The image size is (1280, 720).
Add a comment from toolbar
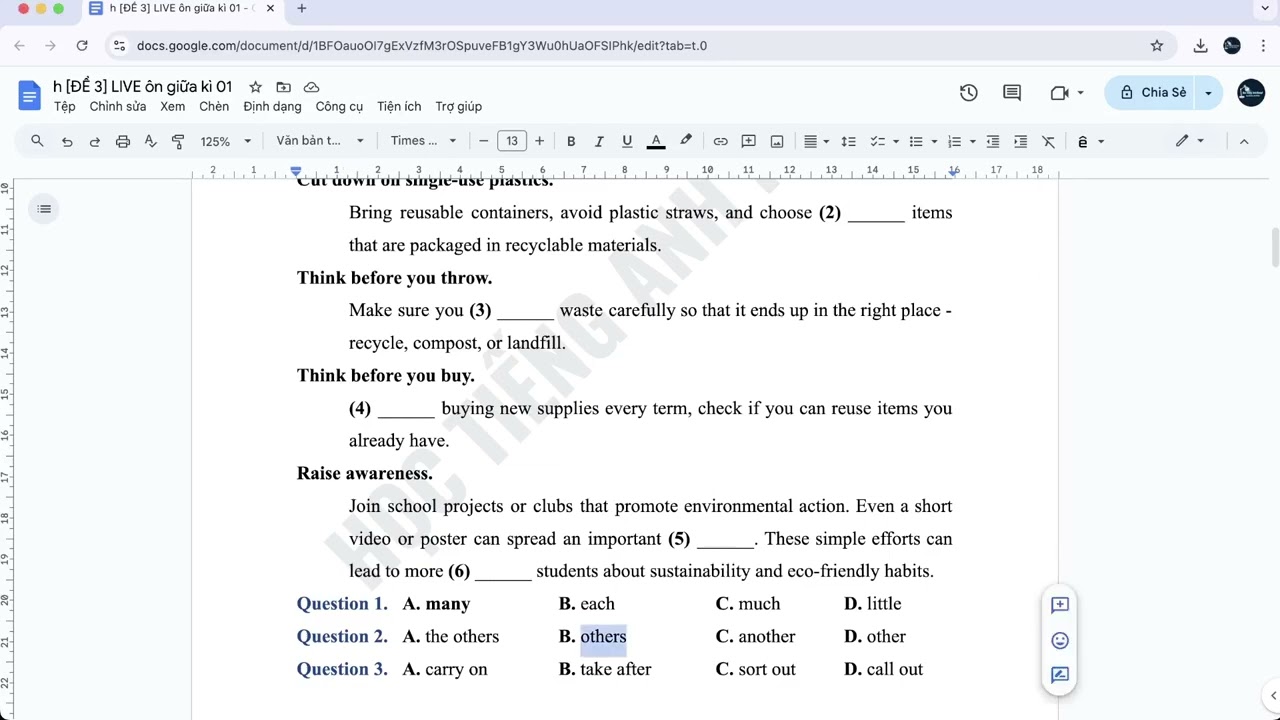(x=748, y=141)
